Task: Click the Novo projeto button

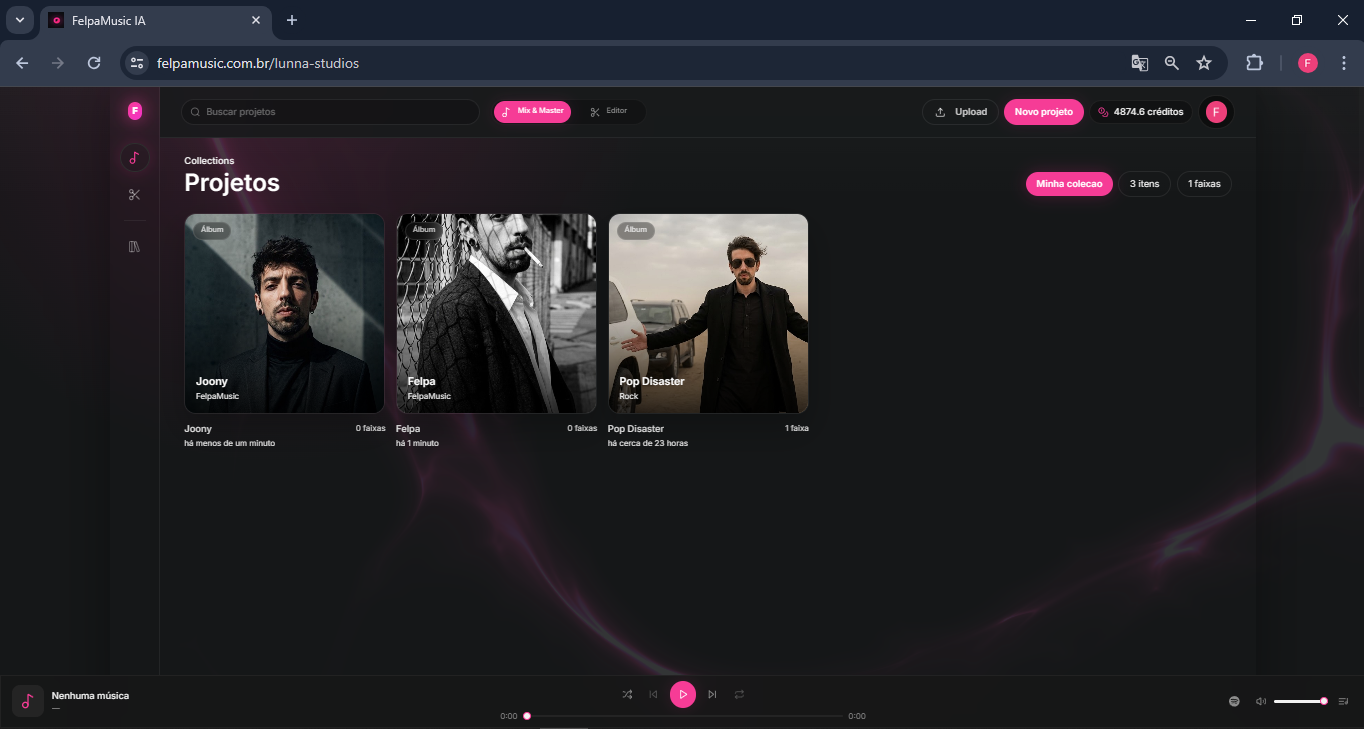Action: coord(1043,112)
